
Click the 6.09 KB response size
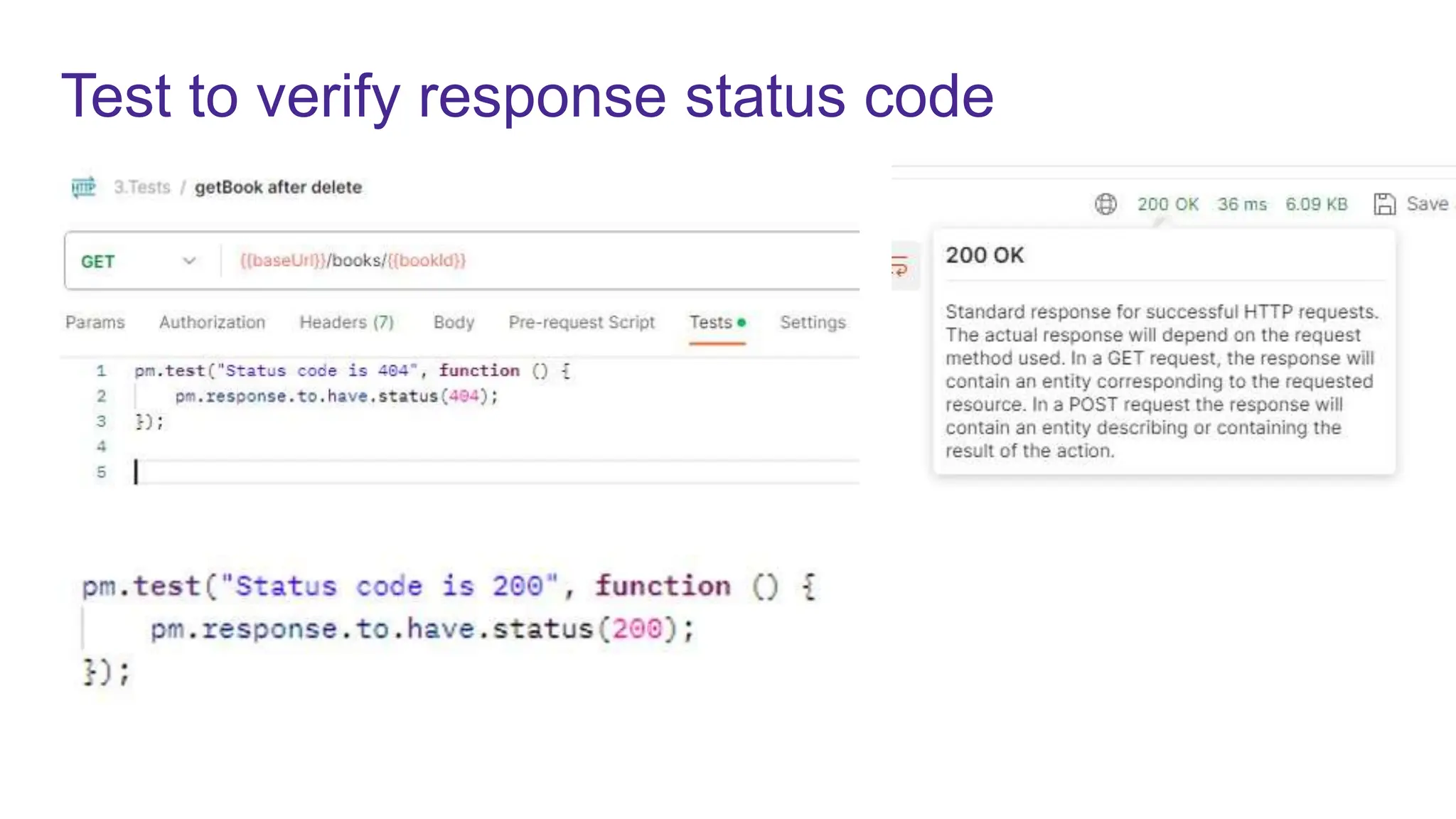[x=1316, y=204]
